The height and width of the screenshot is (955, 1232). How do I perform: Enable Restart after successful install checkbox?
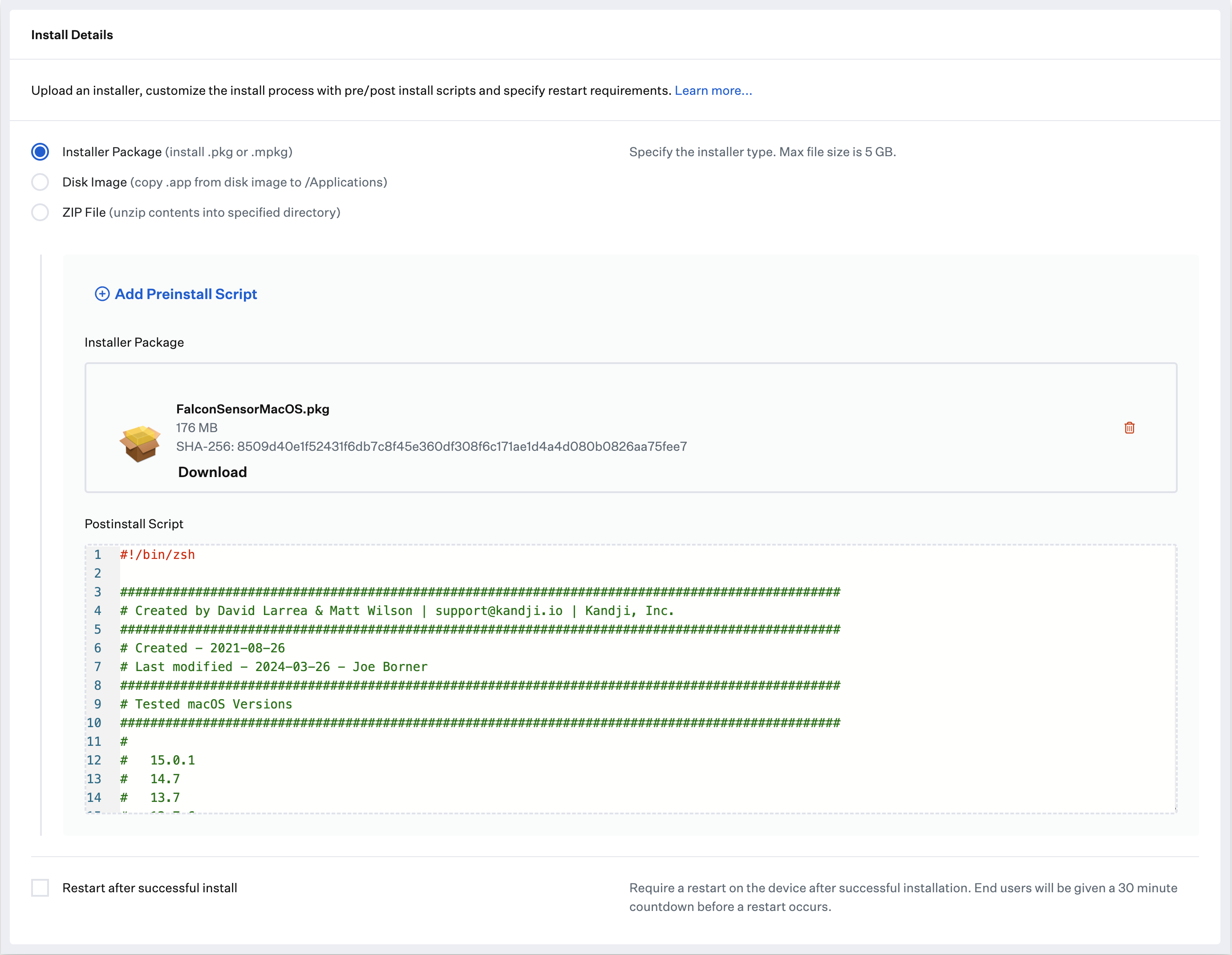click(x=40, y=888)
